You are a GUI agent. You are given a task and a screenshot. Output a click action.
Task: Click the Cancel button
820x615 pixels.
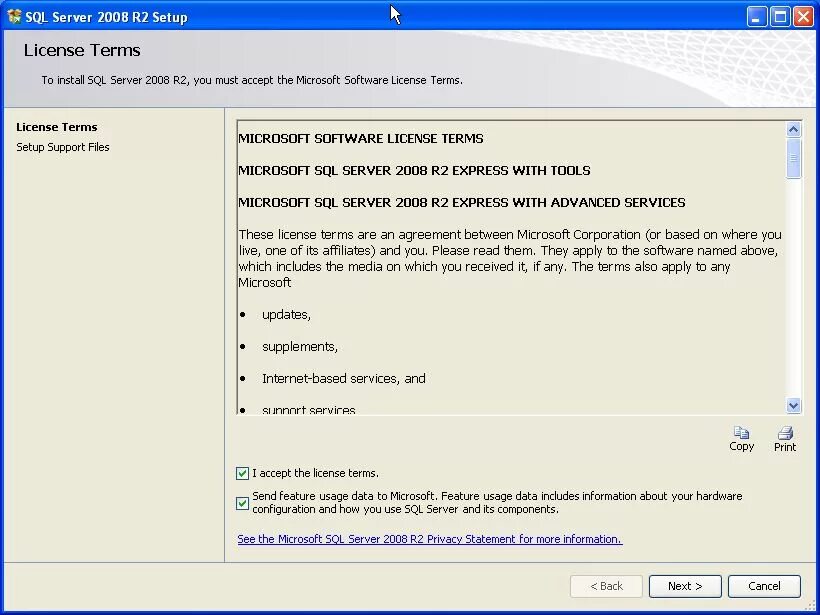[764, 586]
